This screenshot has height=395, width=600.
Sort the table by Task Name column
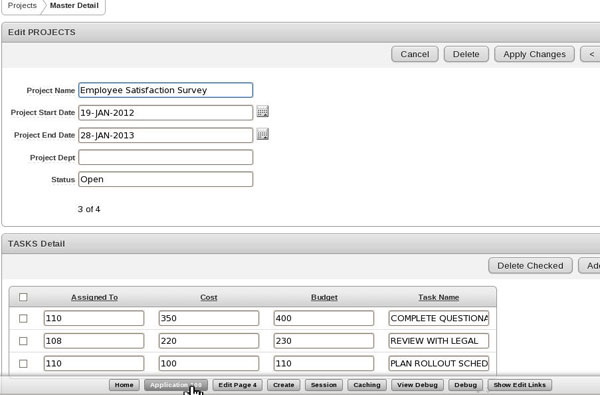pos(439,297)
